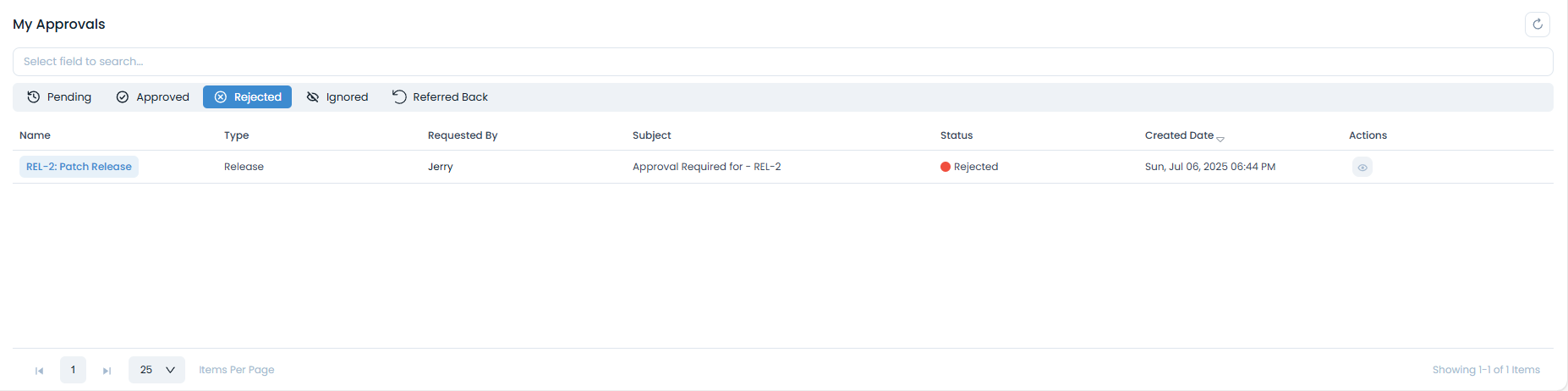Click the Ignored crossed-eye icon
Viewport: 1568px width, 391px height.
pyautogui.click(x=313, y=97)
